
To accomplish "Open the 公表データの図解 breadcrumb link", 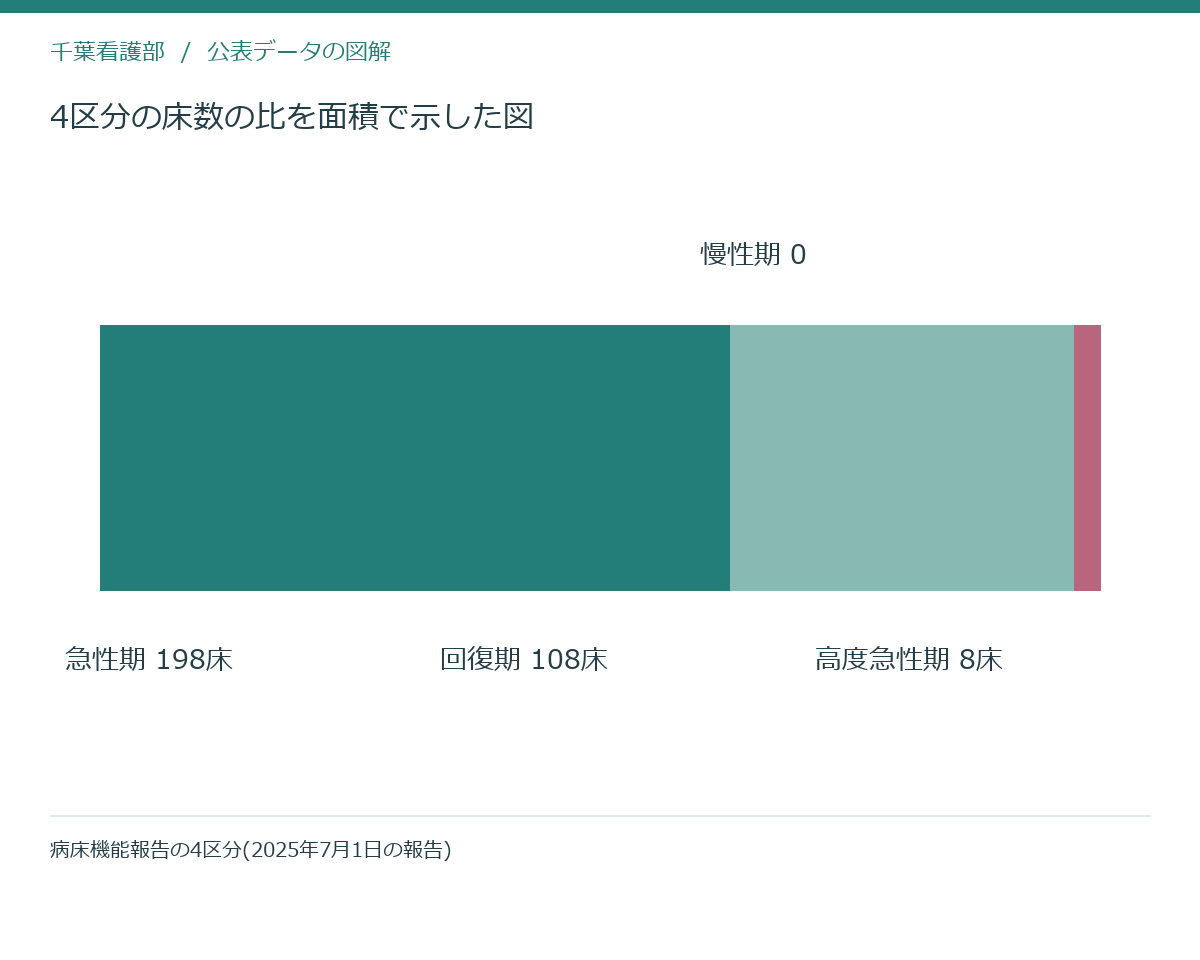I will tap(299, 52).
